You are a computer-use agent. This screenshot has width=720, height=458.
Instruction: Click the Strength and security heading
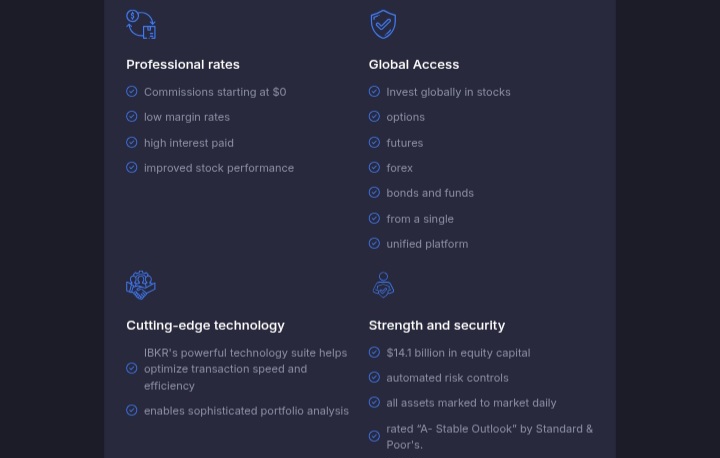437,325
